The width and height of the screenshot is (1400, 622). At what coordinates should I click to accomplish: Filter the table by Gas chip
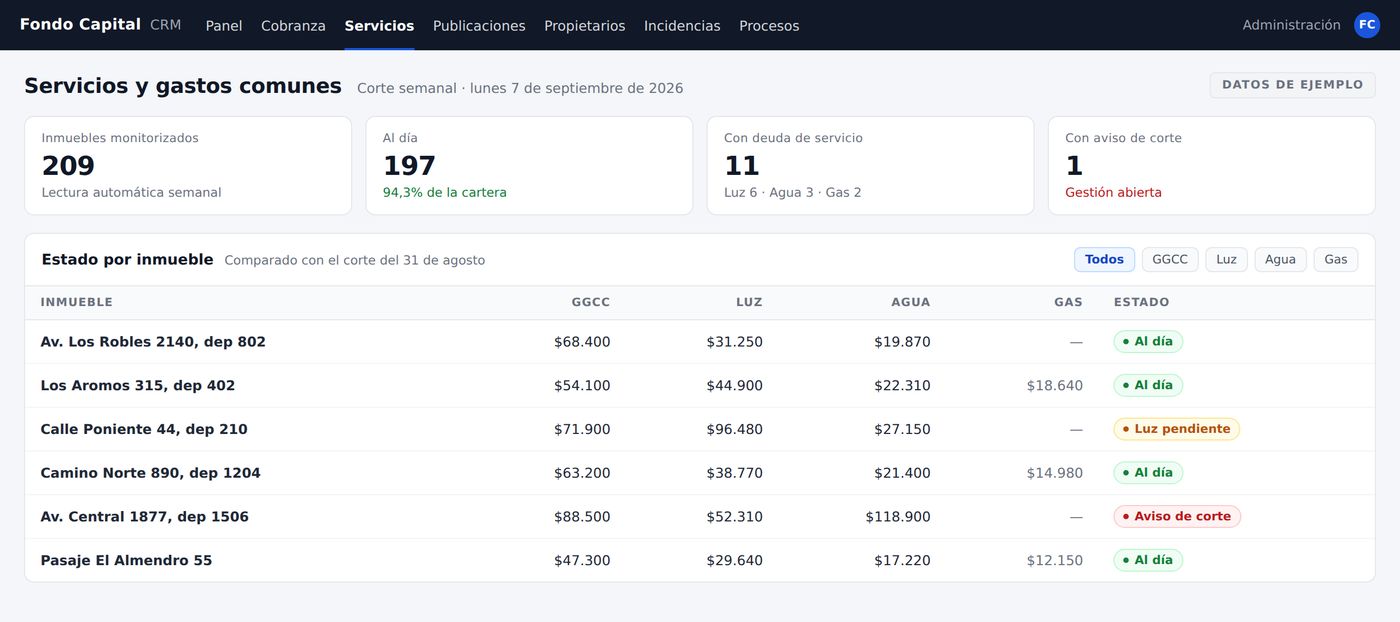click(1336, 260)
